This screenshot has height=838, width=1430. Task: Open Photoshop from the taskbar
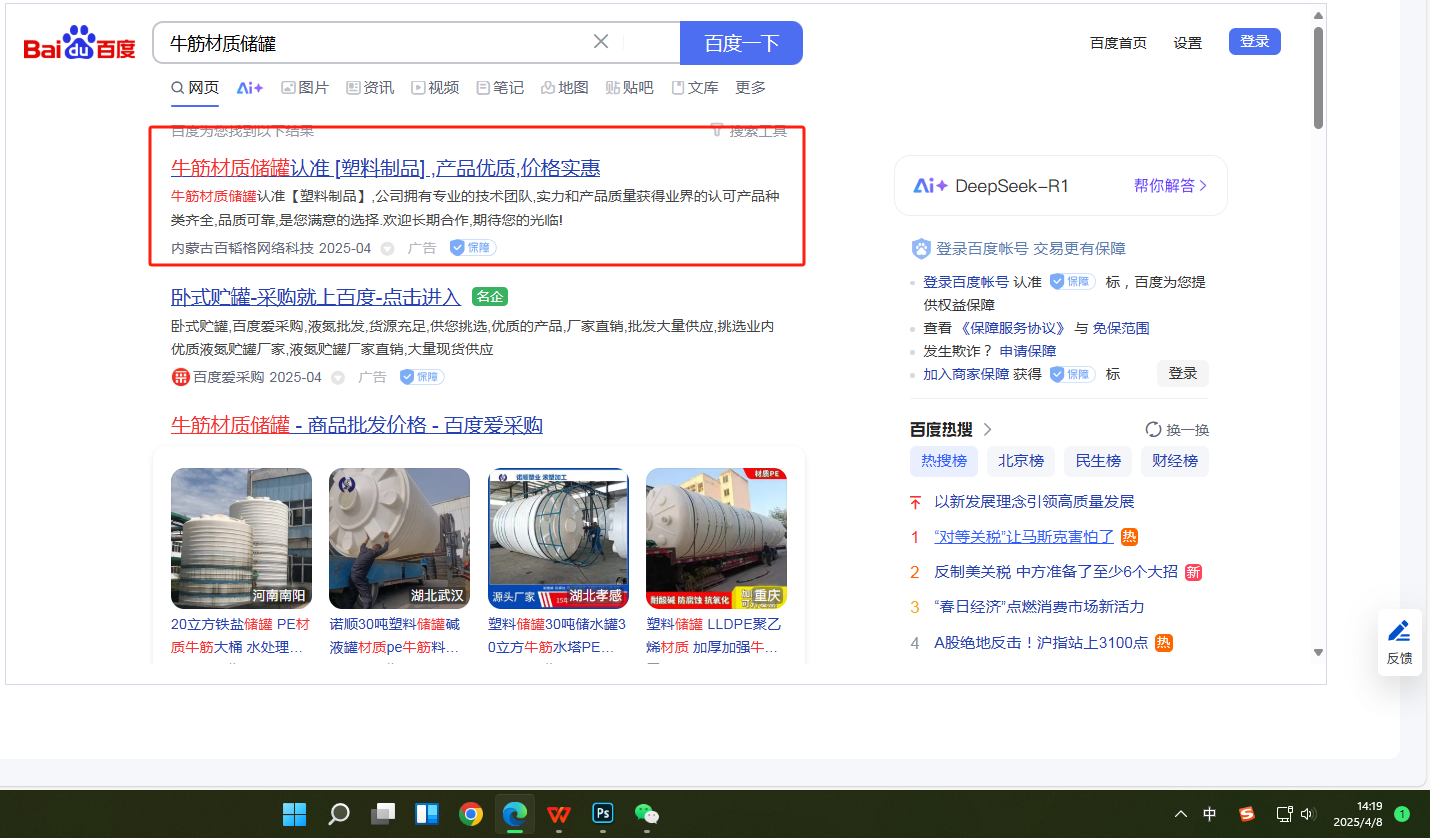point(603,814)
